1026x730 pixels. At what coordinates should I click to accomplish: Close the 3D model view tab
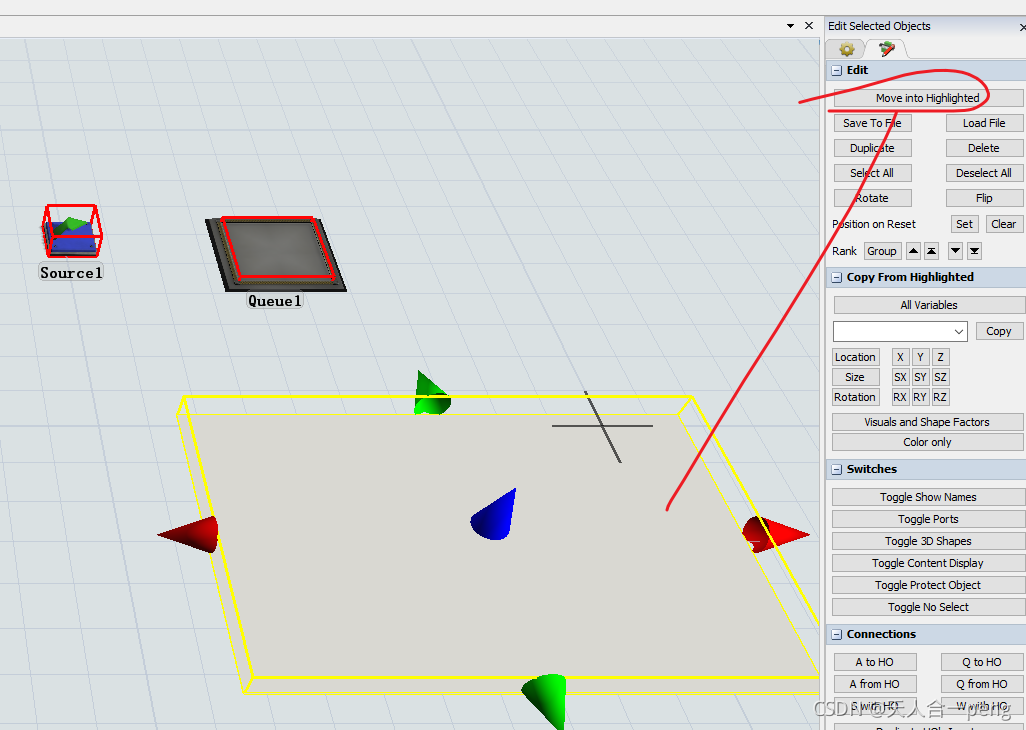point(809,26)
